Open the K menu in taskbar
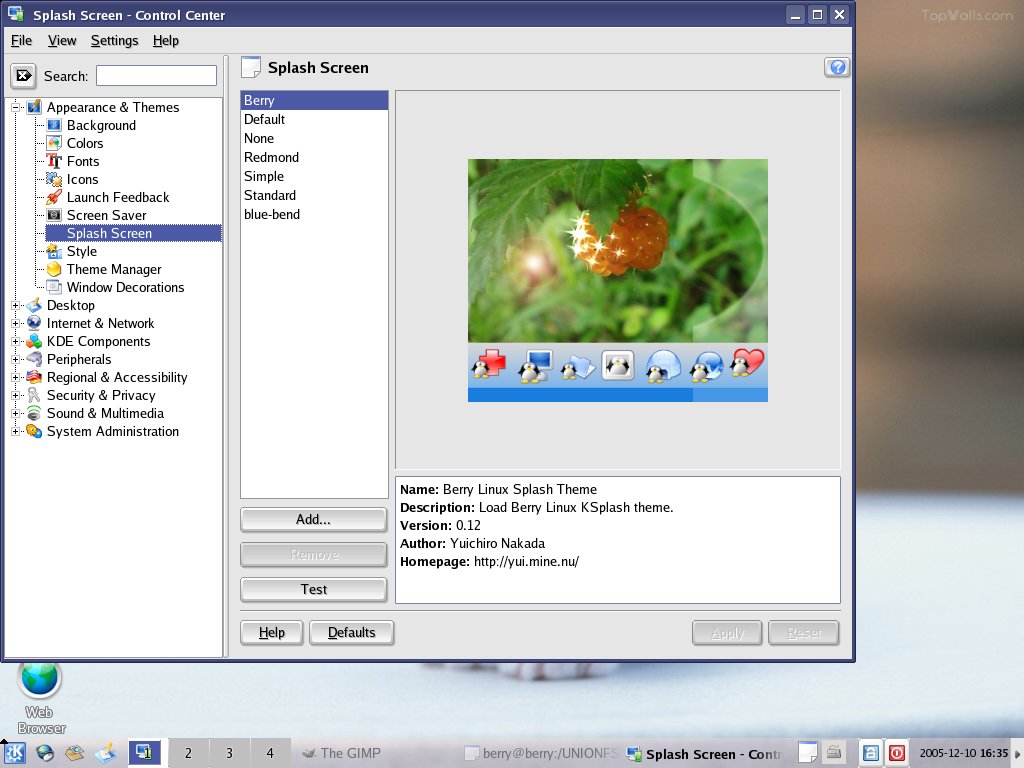 click(15, 754)
